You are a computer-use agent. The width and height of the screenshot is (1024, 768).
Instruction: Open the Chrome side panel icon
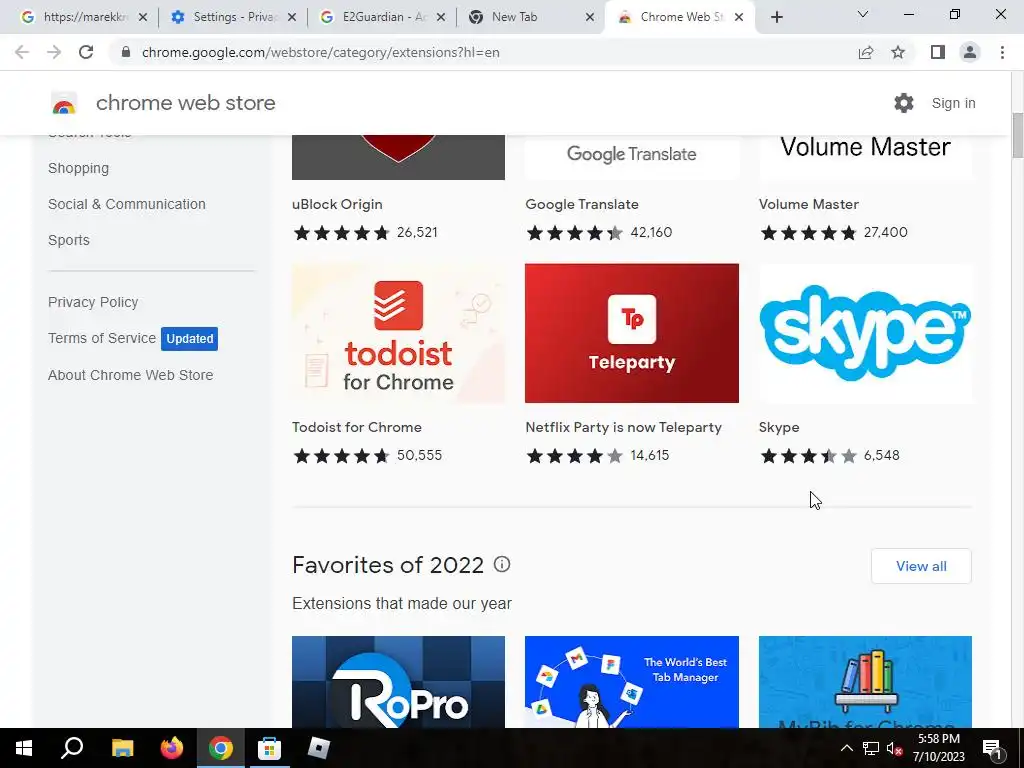tap(938, 52)
